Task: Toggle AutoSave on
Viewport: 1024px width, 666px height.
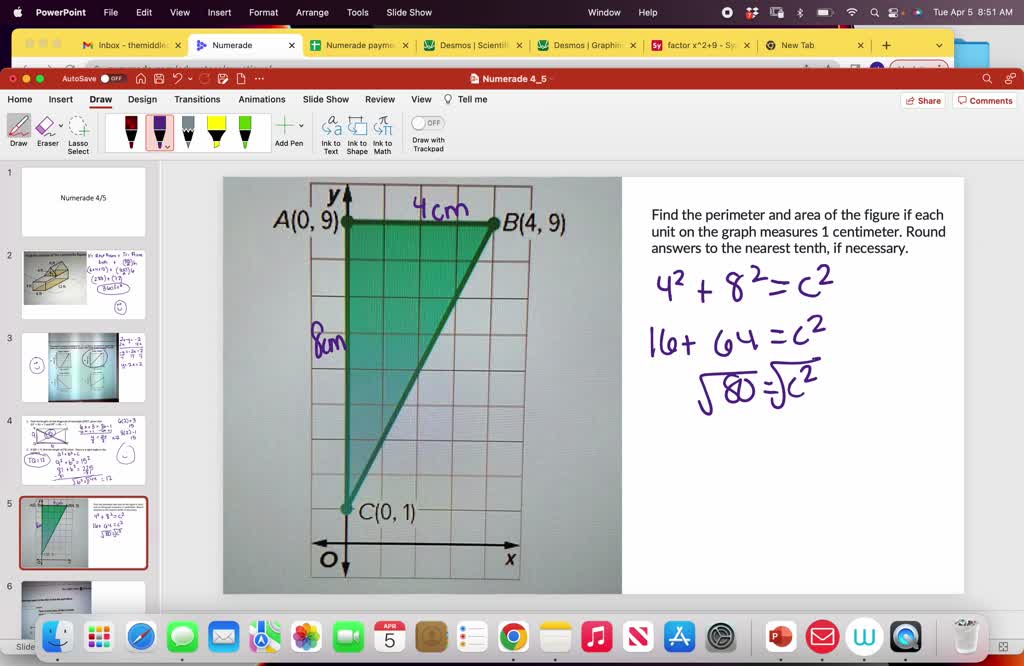Action: (113, 76)
